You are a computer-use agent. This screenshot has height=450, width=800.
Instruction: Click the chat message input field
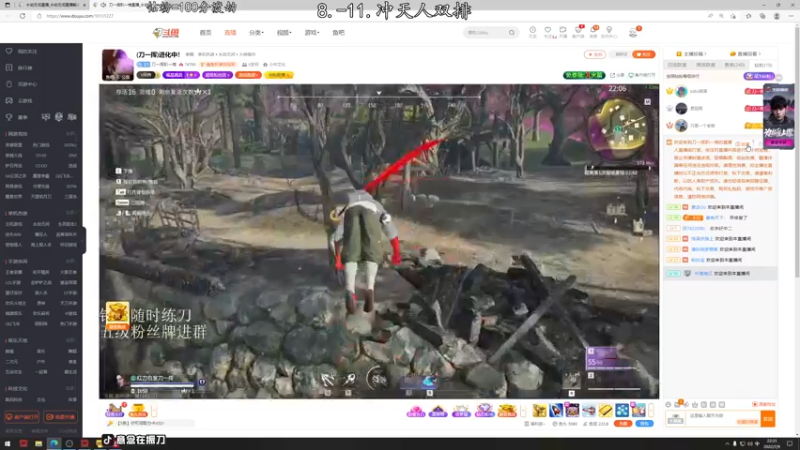(x=722, y=418)
